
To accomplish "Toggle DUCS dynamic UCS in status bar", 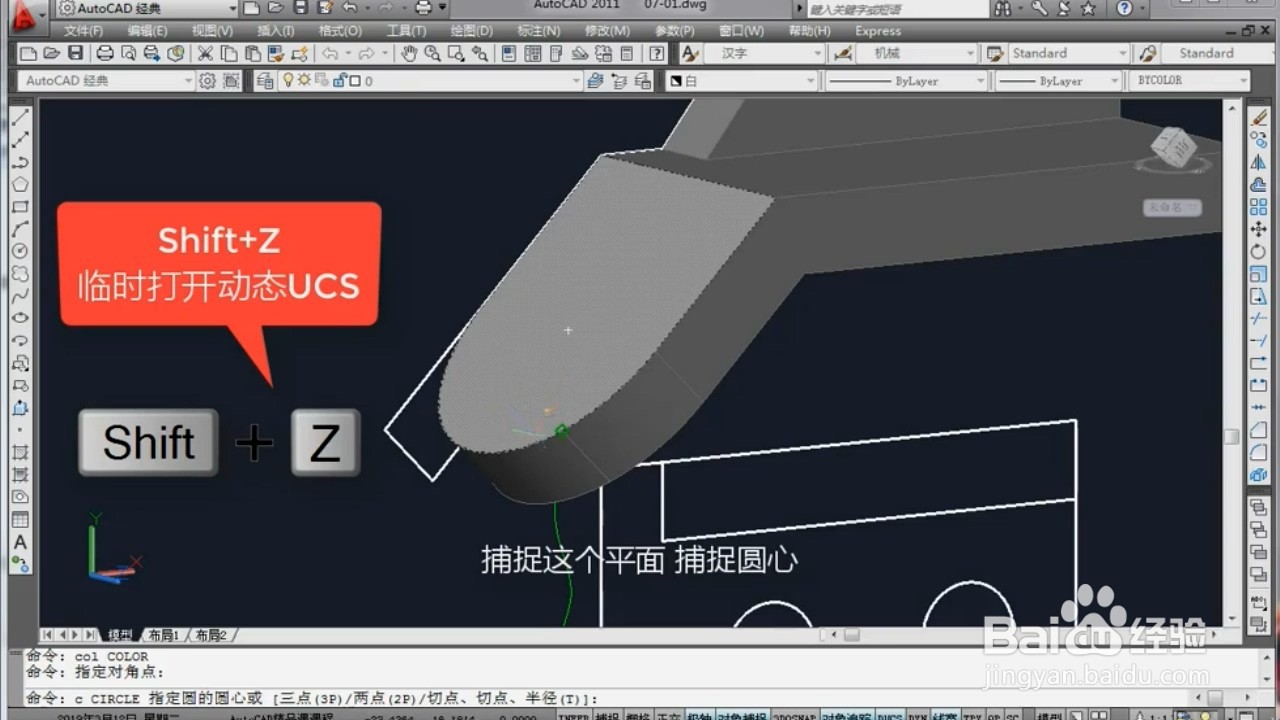I will point(890,715).
